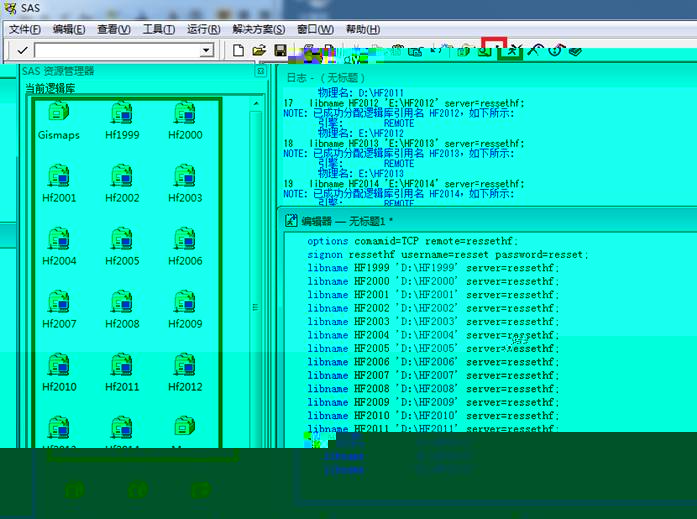697x519 pixels.
Task: Click the Help book toolbar icon
Action: (575, 51)
